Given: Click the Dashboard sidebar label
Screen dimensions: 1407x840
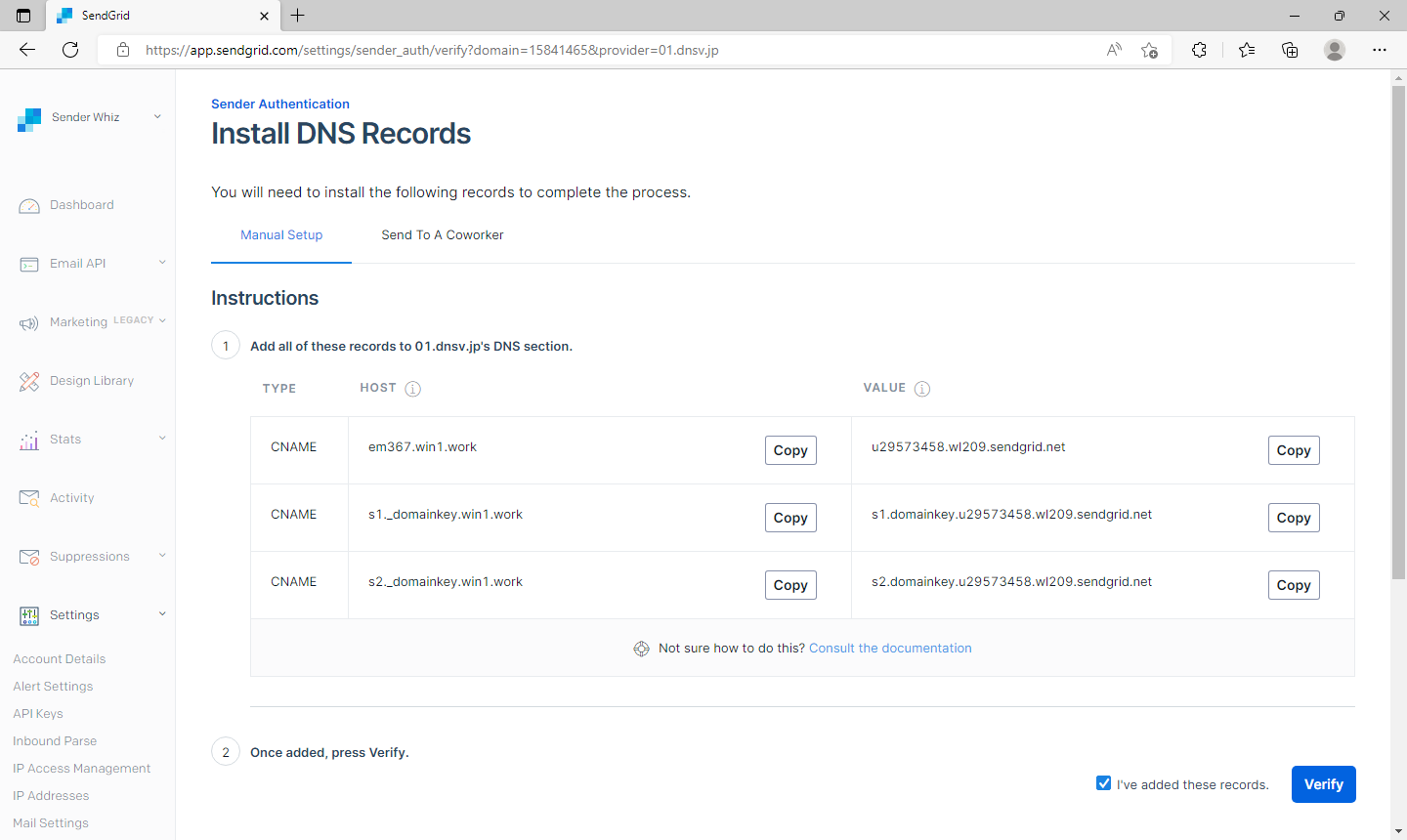Looking at the screenshot, I should tap(82, 205).
